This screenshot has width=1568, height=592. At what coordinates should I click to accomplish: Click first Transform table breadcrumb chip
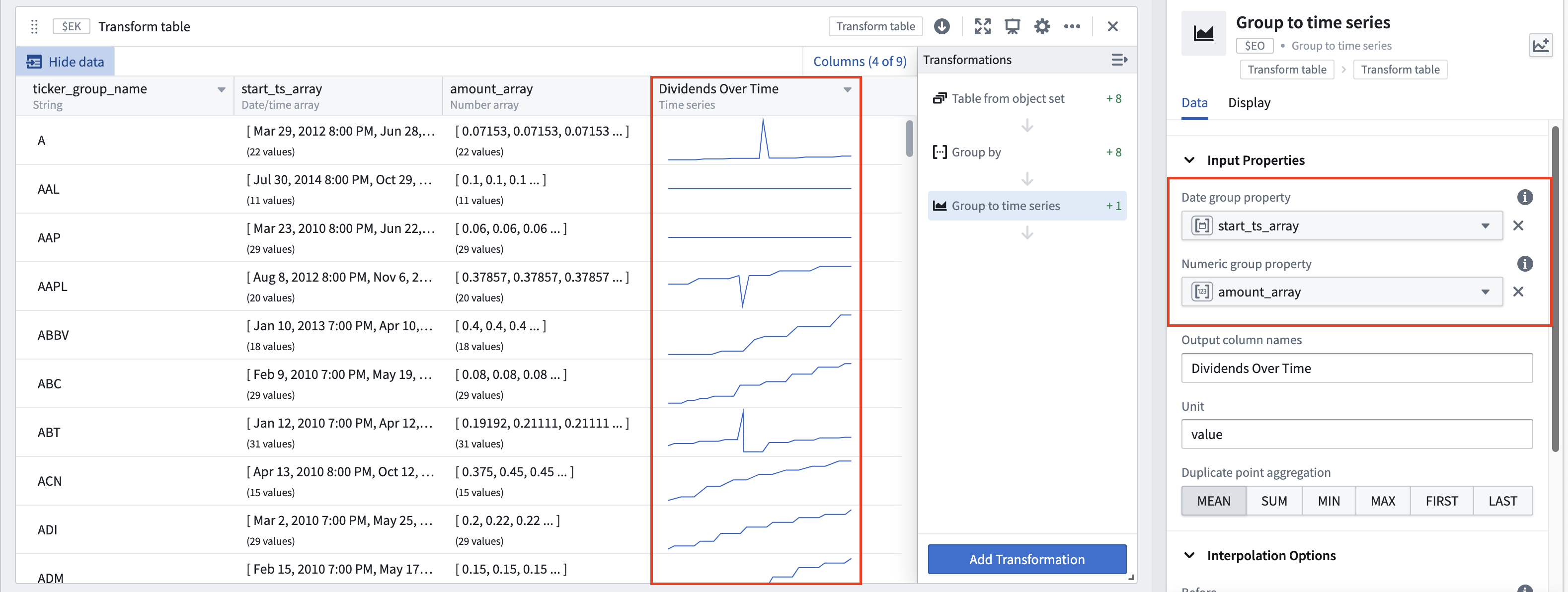(1287, 70)
